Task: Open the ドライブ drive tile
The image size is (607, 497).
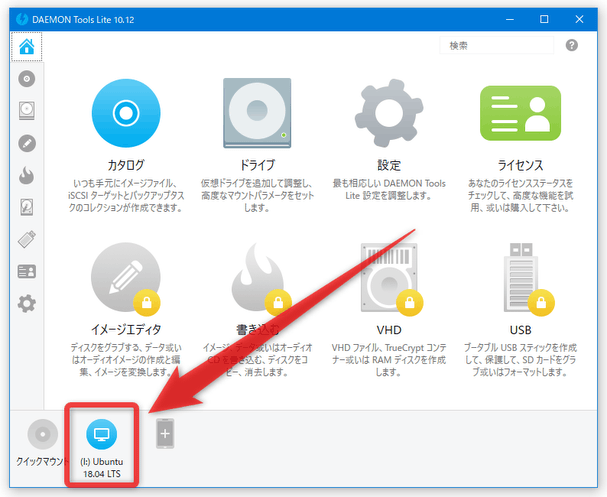Action: pyautogui.click(x=257, y=113)
